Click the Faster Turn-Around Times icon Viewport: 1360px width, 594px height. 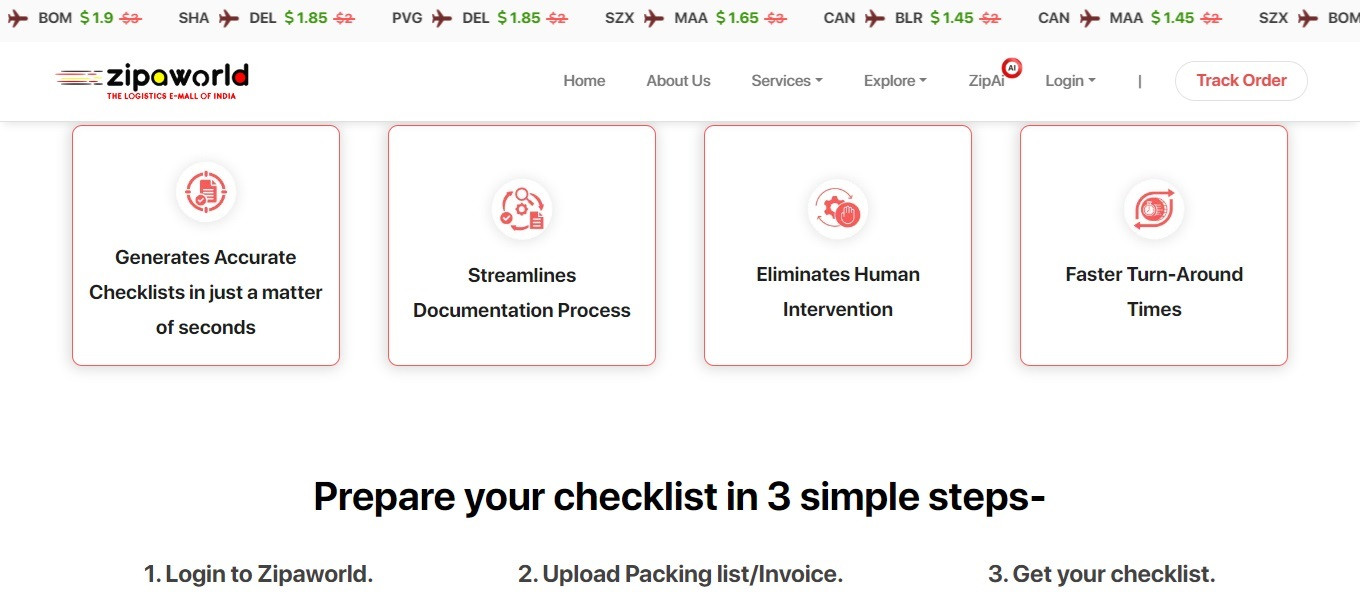coord(1154,209)
